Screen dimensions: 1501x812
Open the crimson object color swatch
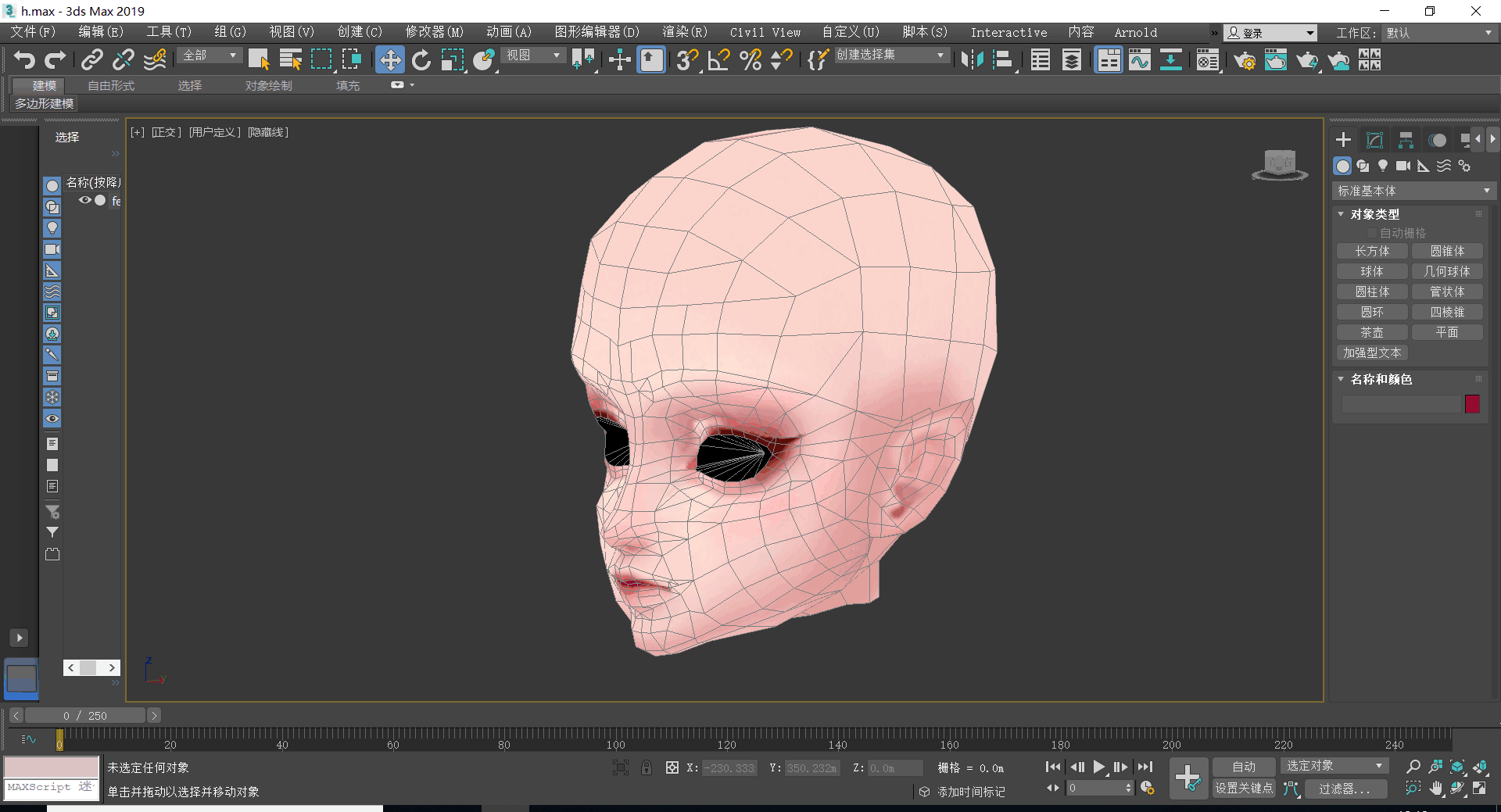(x=1472, y=403)
